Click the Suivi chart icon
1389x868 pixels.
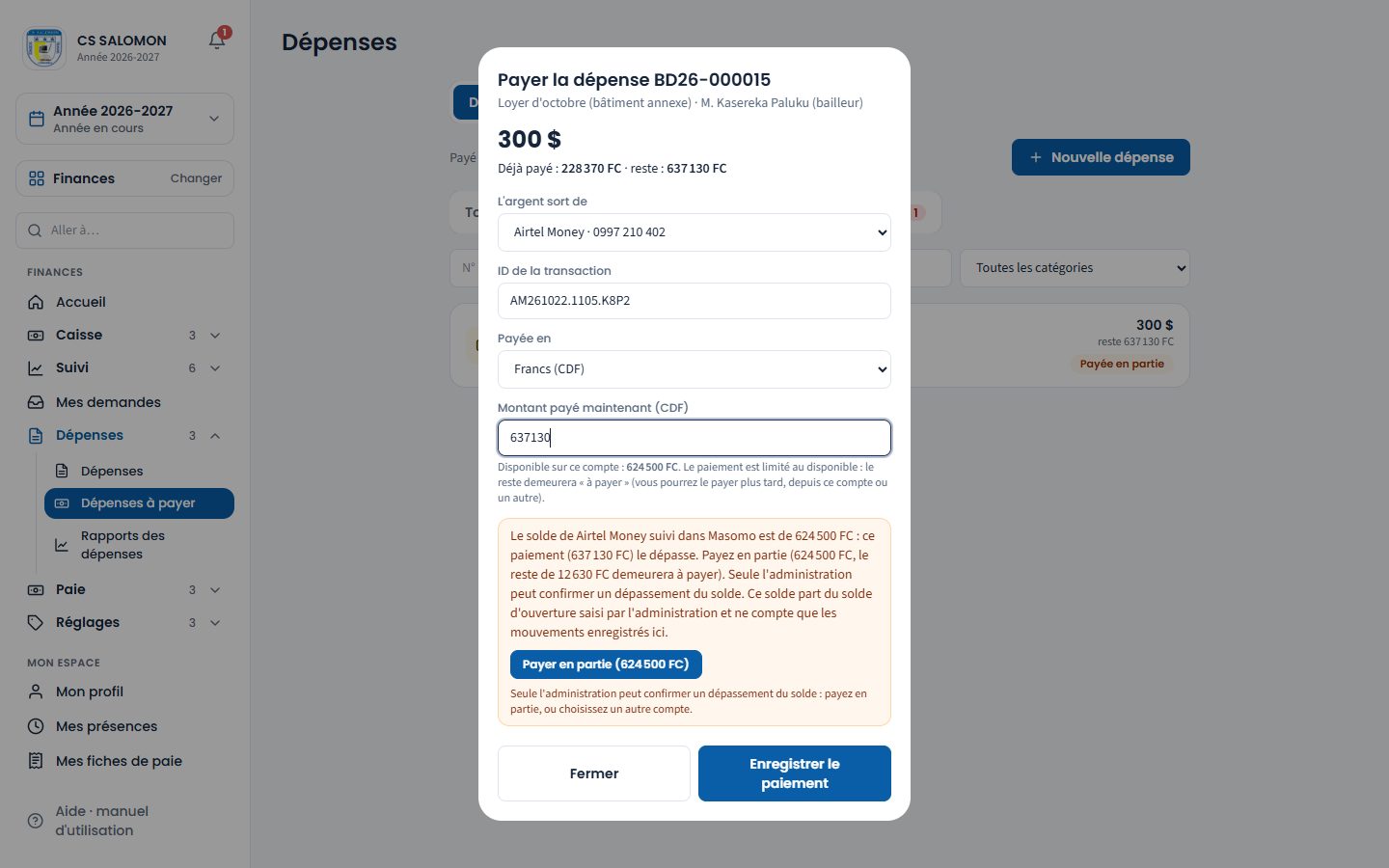click(x=36, y=367)
